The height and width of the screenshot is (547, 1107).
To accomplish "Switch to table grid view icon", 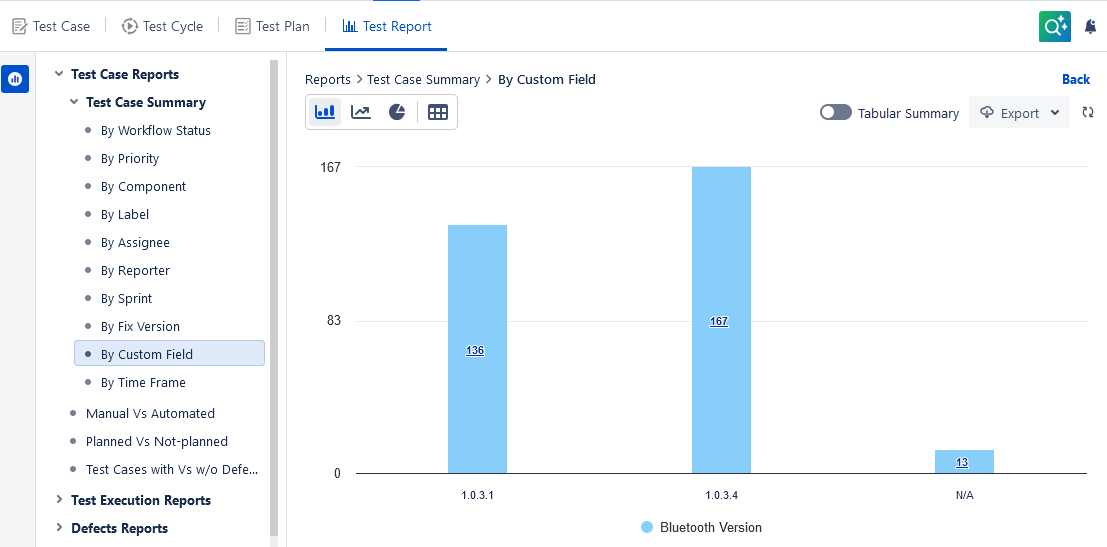I will [437, 112].
